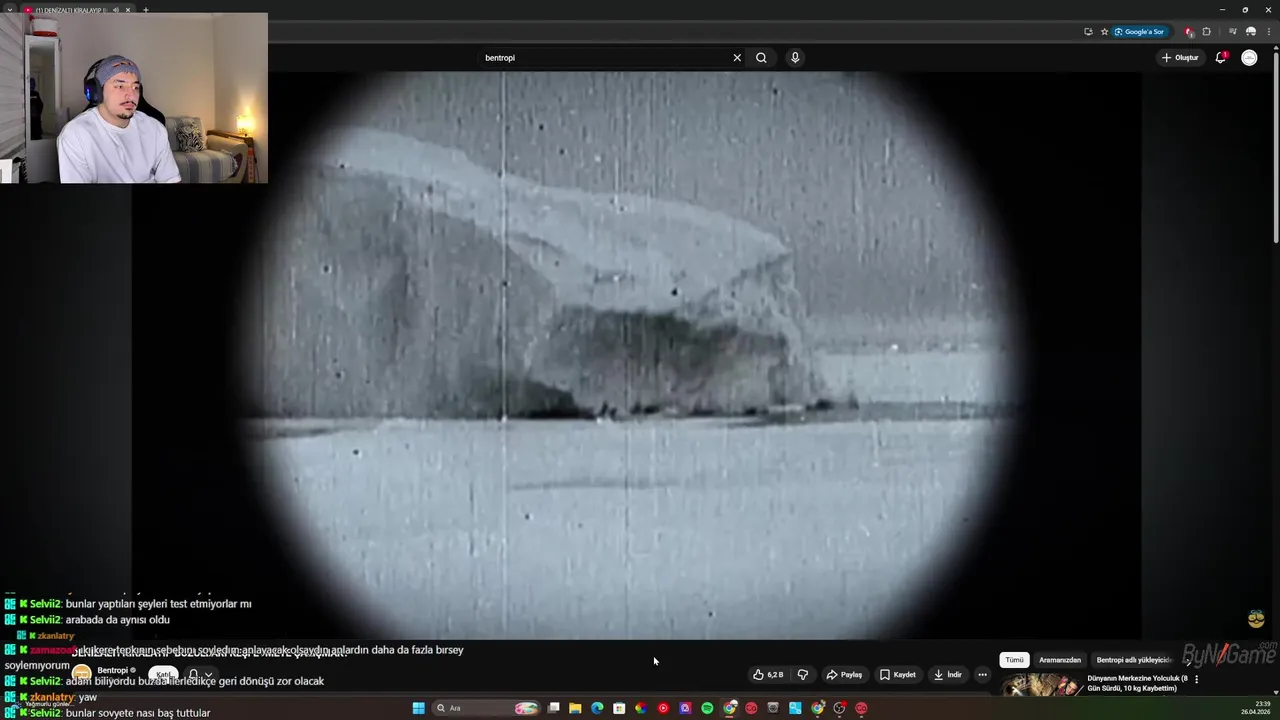Open the more actions ellipsis below video
This screenshot has width=1280, height=720.
(982, 675)
